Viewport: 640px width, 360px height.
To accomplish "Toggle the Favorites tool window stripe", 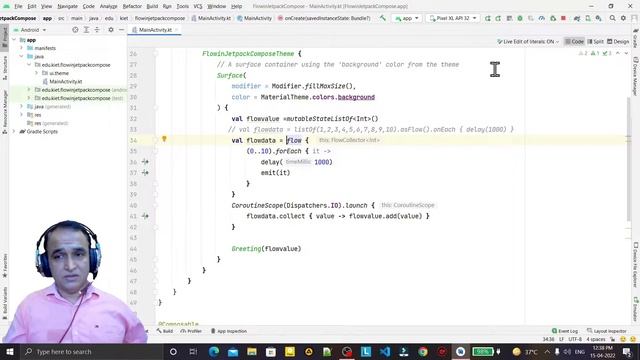I will [x=4, y=265].
